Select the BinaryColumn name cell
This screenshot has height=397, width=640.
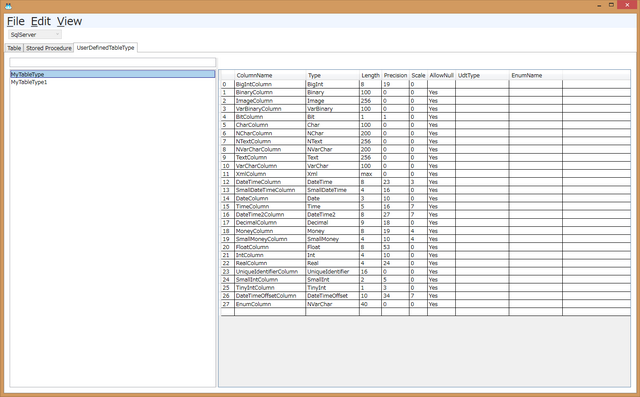tap(270, 92)
